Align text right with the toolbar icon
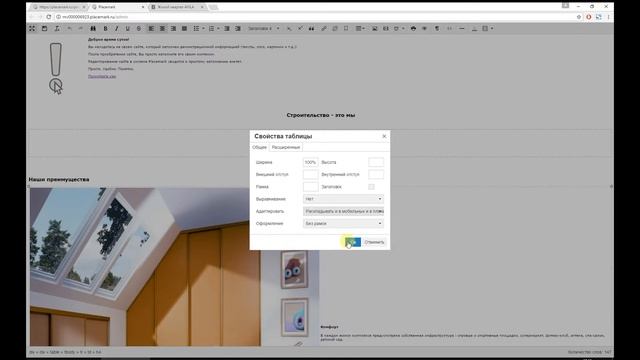The image size is (640, 360). [x=173, y=29]
